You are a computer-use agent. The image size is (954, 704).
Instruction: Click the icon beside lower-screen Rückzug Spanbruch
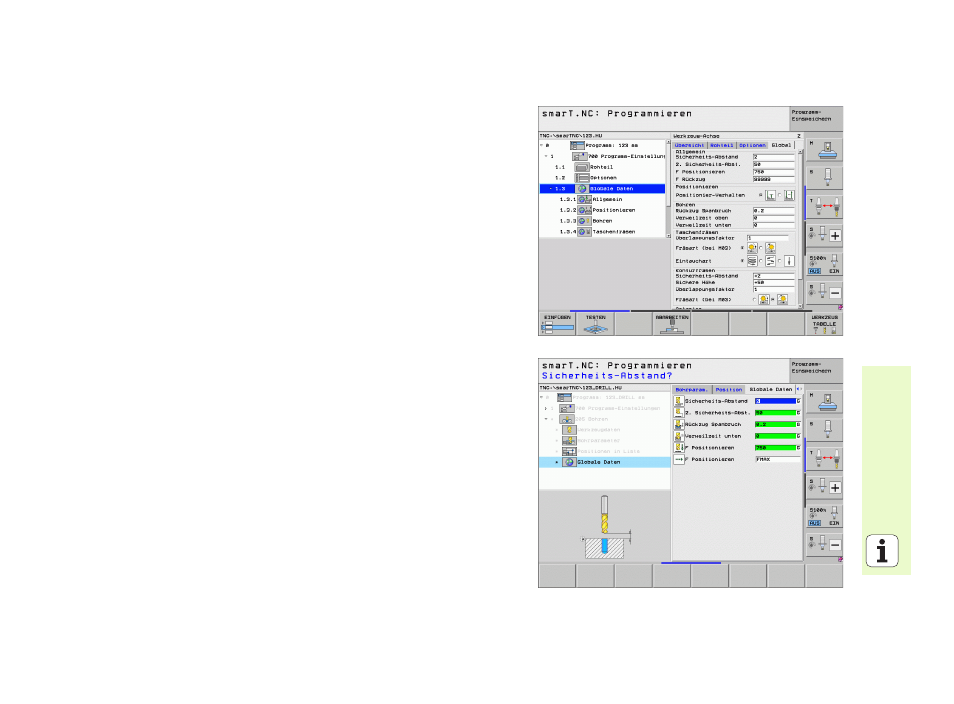(679, 424)
